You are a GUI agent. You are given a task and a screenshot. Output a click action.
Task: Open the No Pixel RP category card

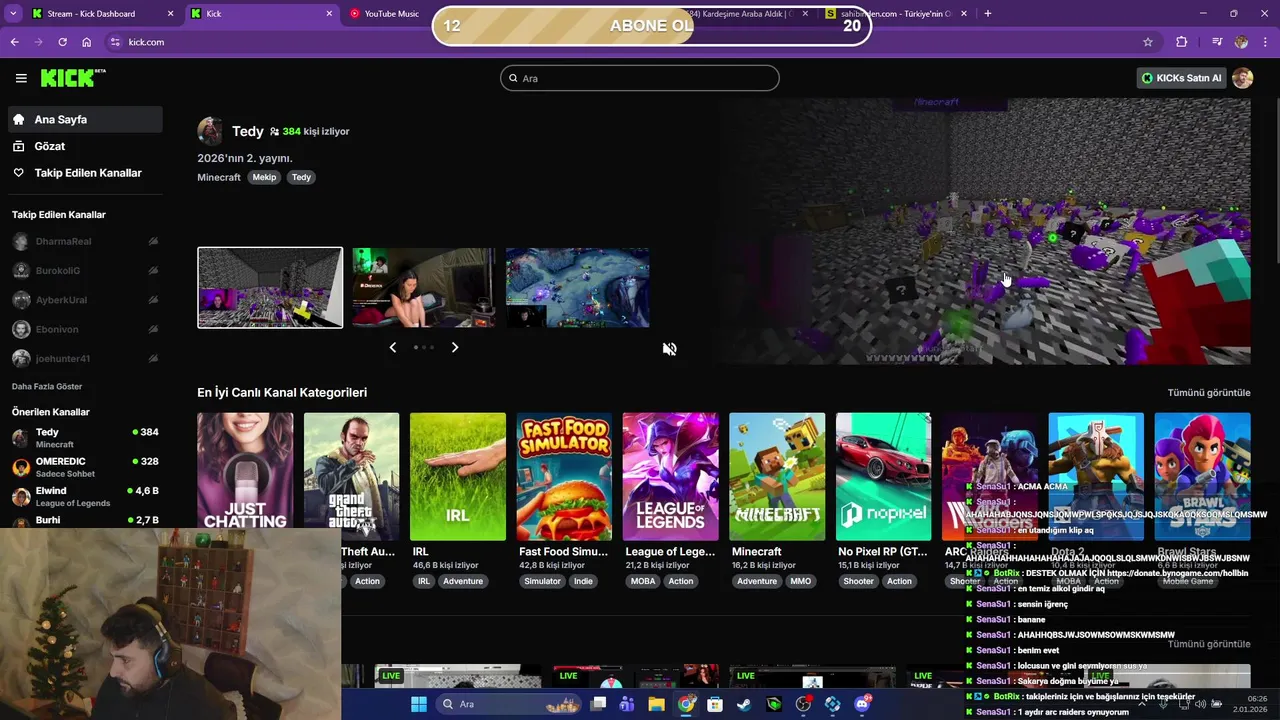click(x=883, y=477)
